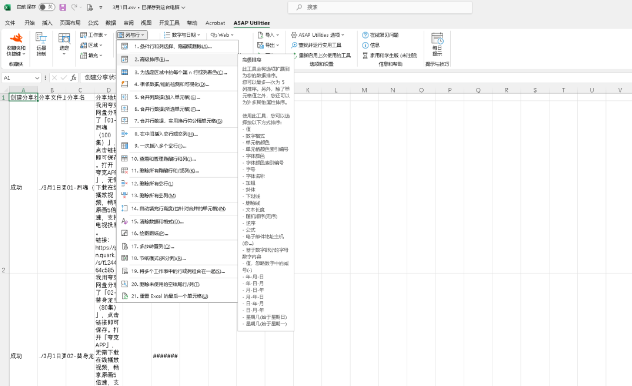Select column M header
Viewport: 632px width, 386px height.
364,90
